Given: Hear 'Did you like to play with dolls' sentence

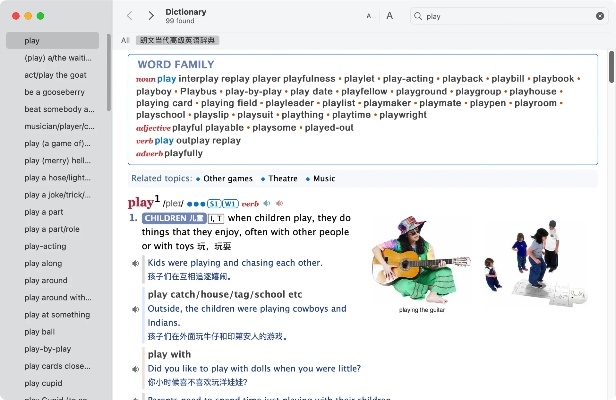Looking at the screenshot, I should click(x=135, y=369).
